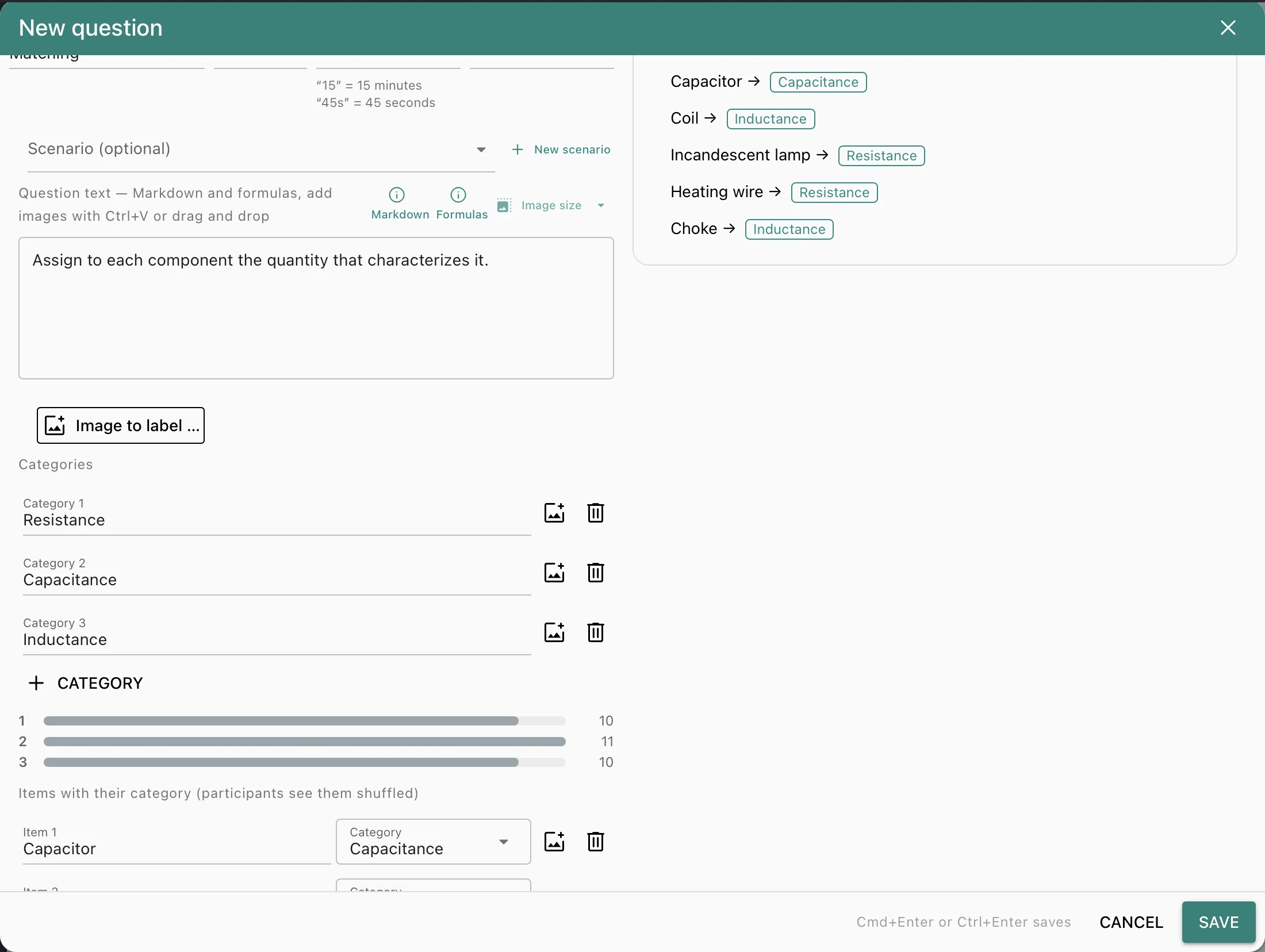Add image to Item 1 Capacitor
This screenshot has height=952, width=1265.
pyautogui.click(x=554, y=842)
